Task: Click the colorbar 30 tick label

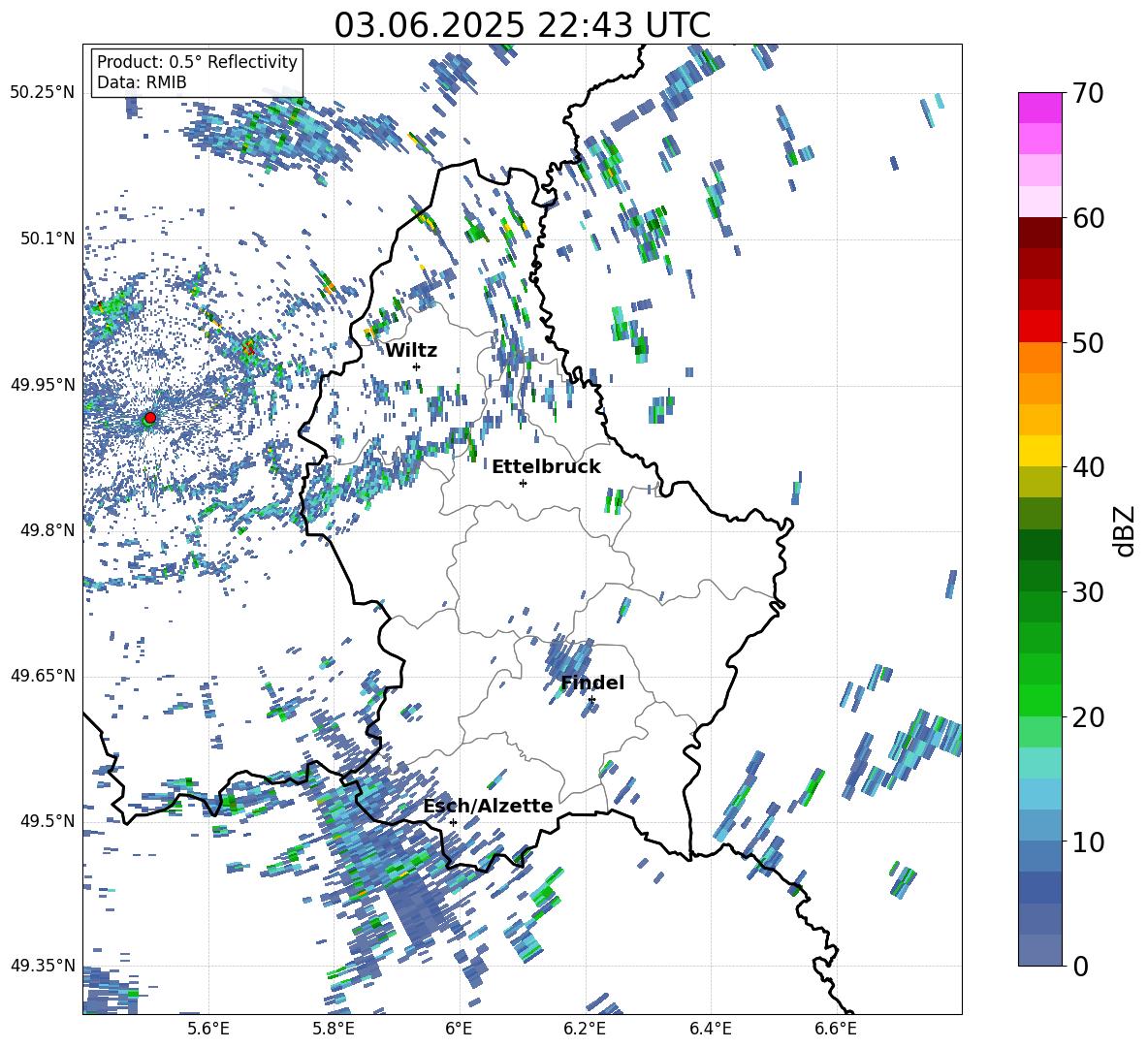Action: click(x=1088, y=592)
